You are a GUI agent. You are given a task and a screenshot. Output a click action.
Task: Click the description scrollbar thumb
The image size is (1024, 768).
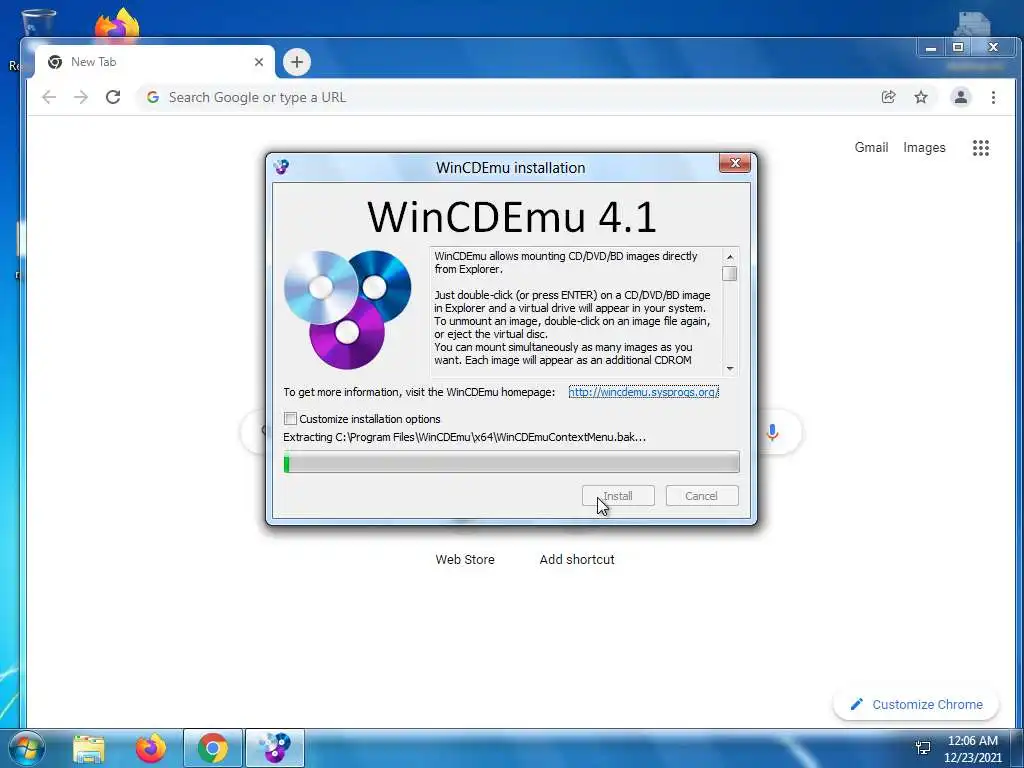729,274
